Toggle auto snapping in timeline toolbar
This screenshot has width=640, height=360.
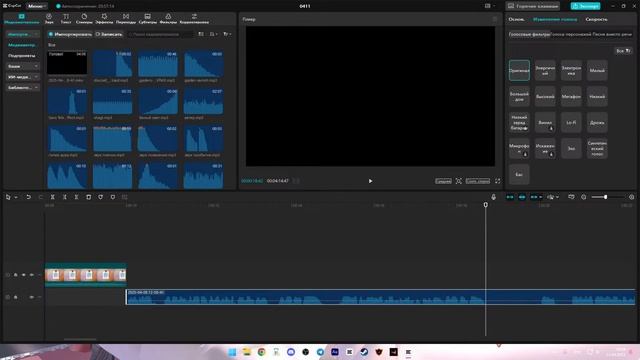522,197
